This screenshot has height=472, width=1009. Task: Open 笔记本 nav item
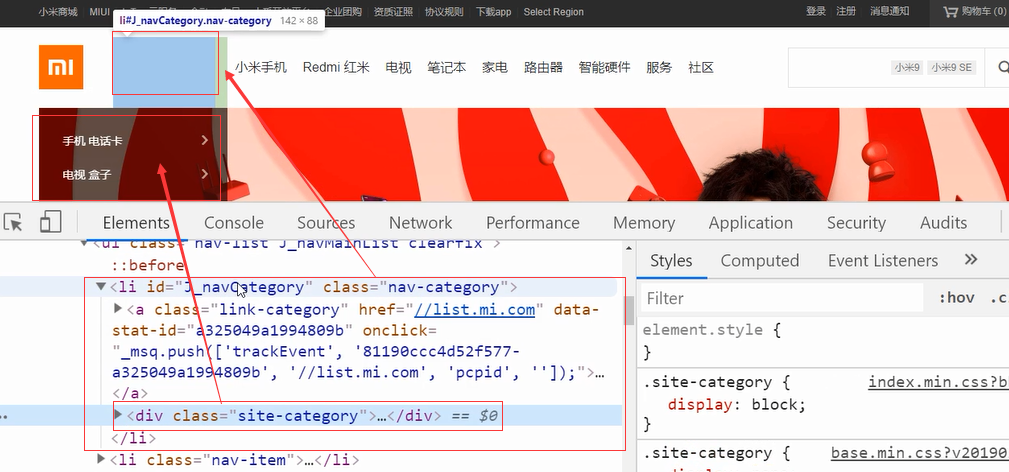click(x=447, y=67)
